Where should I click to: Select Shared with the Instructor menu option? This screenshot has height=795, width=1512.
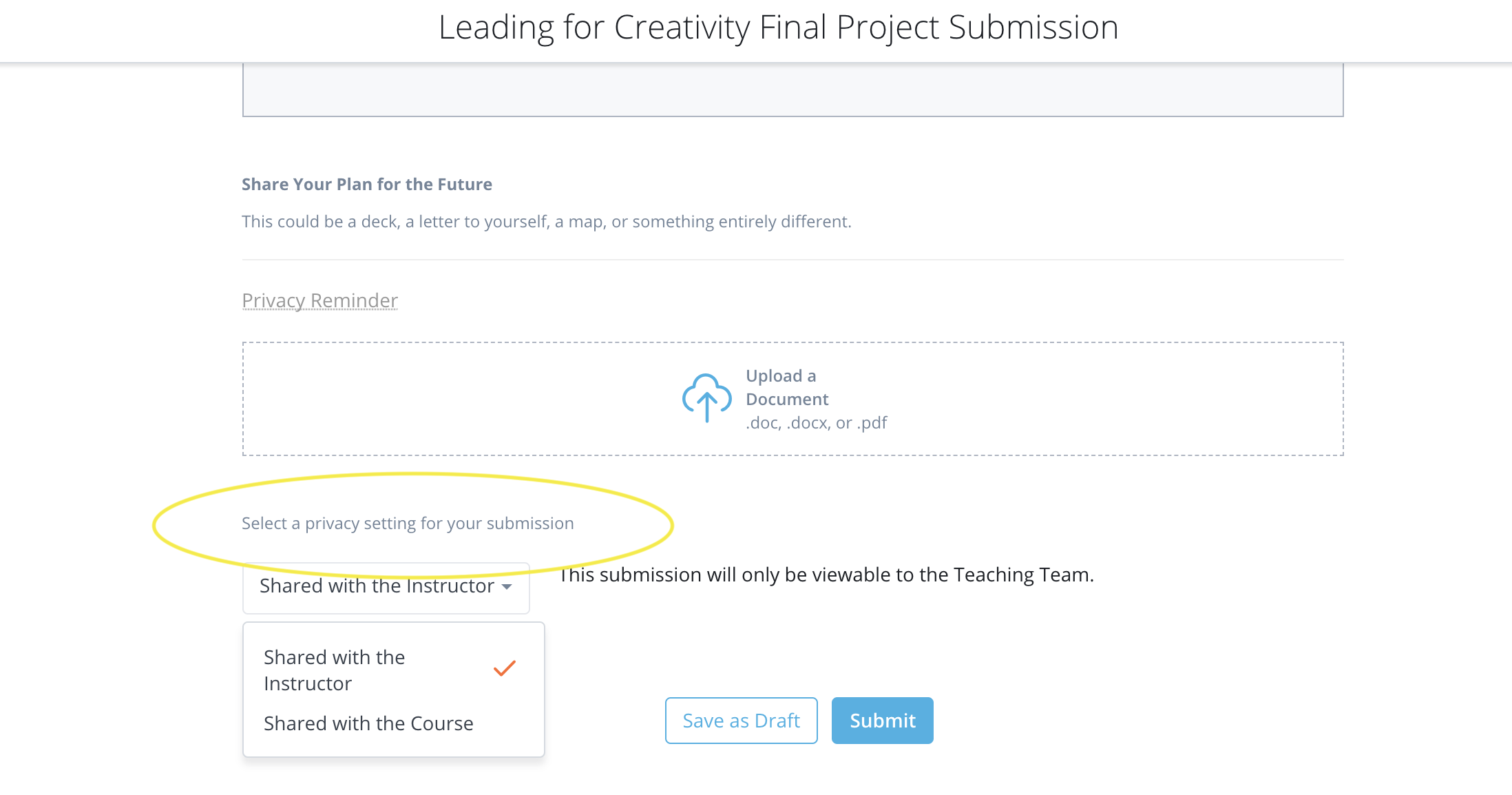pyautogui.click(x=335, y=670)
